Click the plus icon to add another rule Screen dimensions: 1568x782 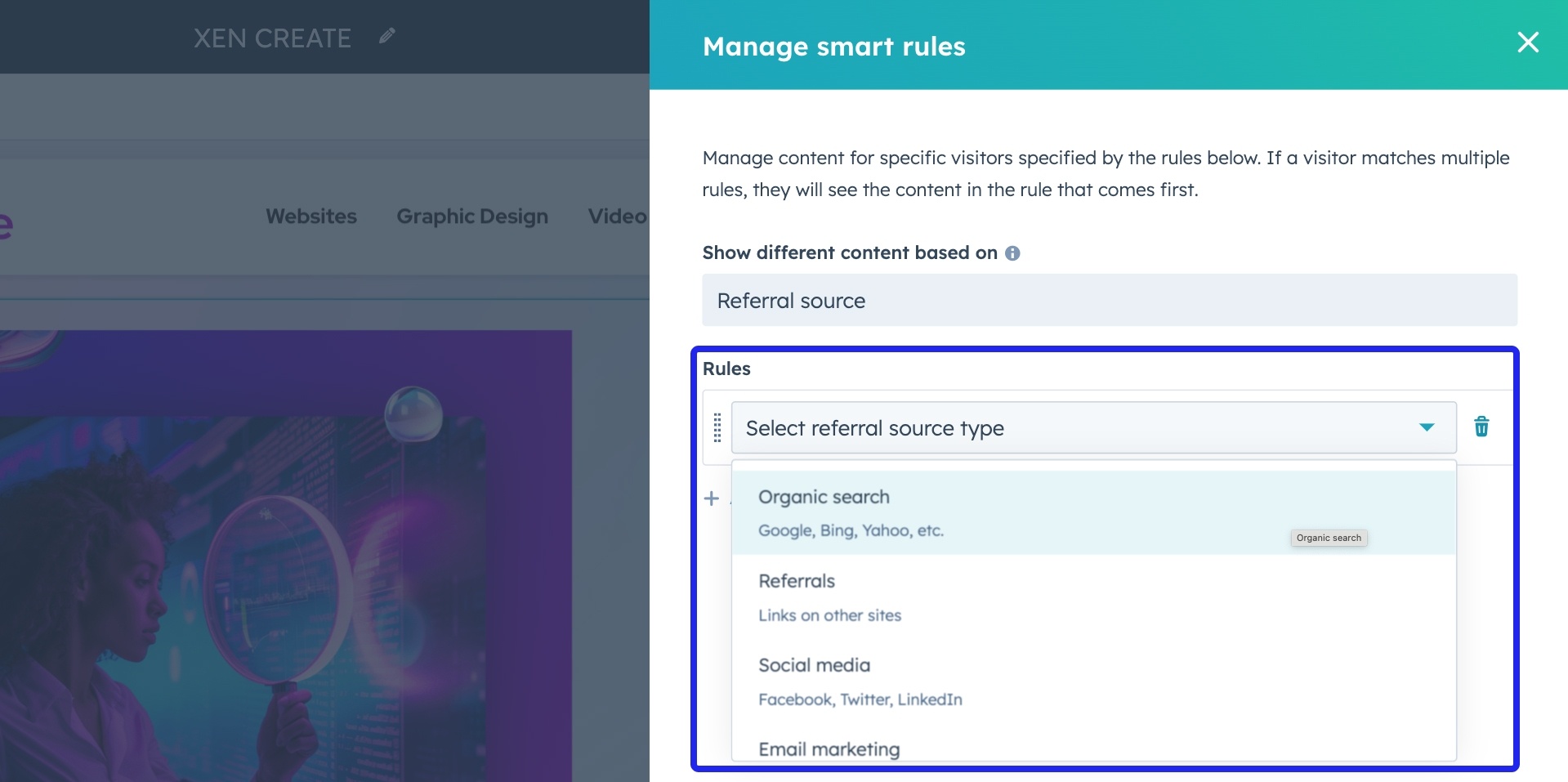click(710, 498)
